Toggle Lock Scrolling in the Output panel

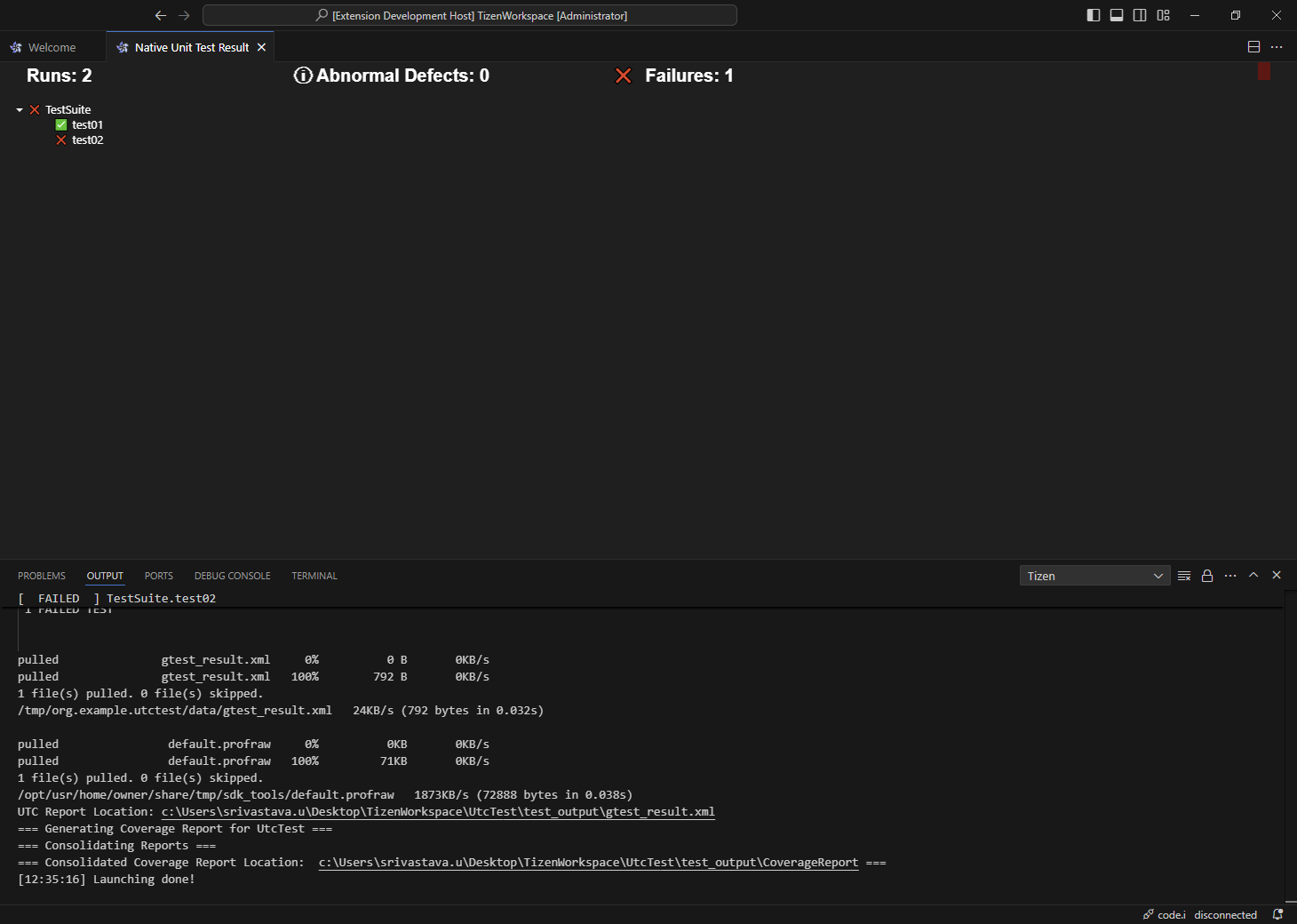pos(1207,575)
